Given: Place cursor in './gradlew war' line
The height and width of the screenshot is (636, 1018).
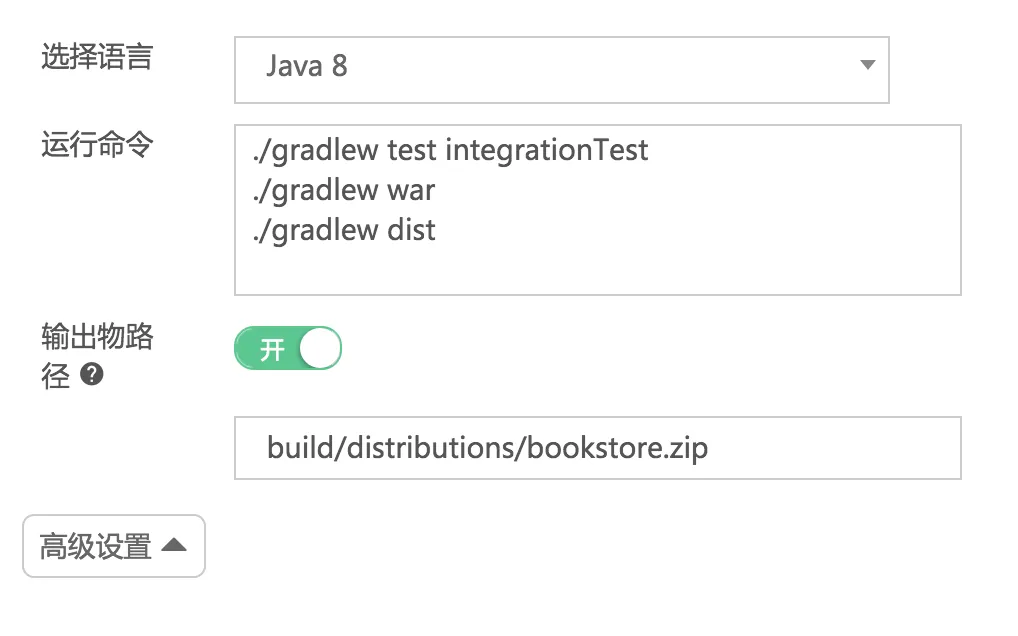Looking at the screenshot, I should (343, 190).
